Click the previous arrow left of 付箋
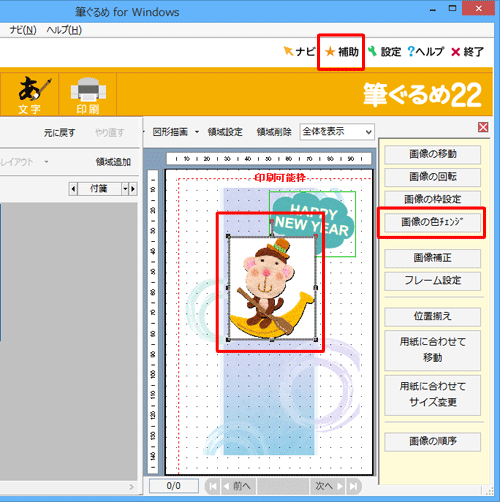This screenshot has height=502, width=500. 73,189
